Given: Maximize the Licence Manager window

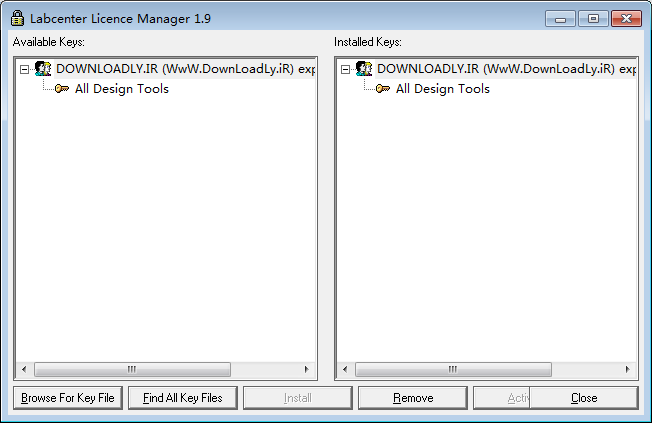Looking at the screenshot, I should click(x=593, y=19).
